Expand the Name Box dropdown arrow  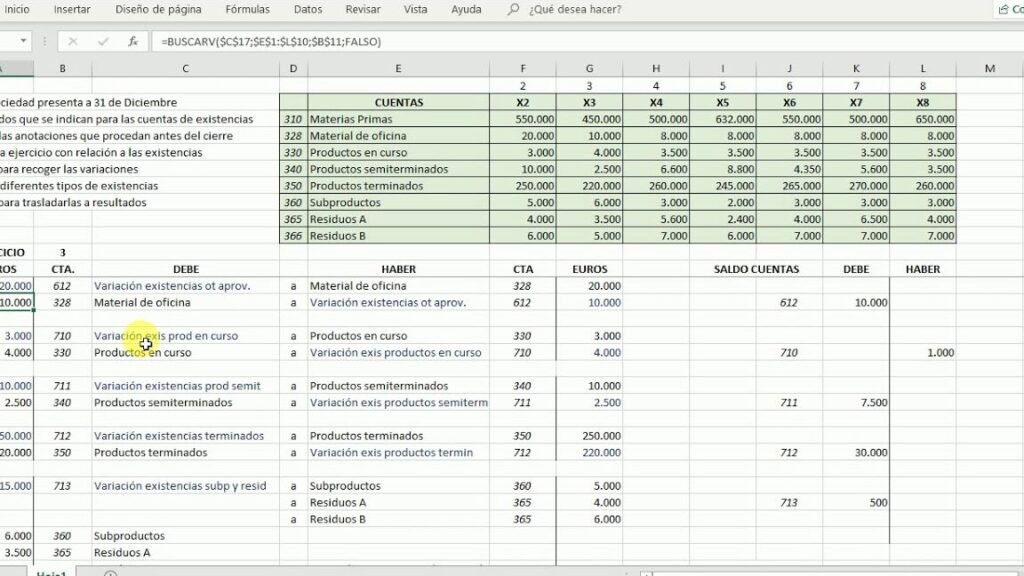tap(24, 41)
